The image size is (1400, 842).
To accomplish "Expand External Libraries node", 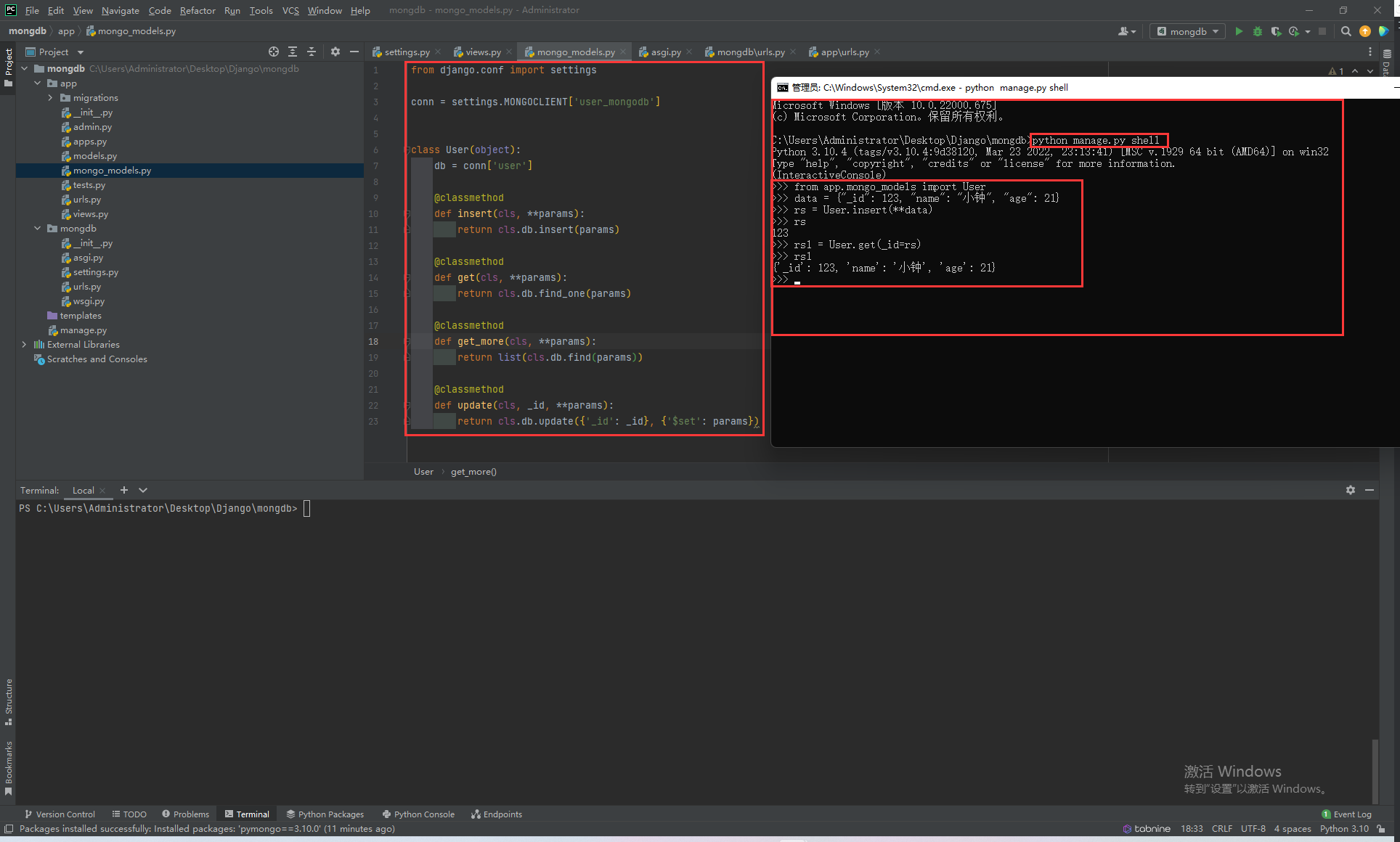I will [24, 345].
